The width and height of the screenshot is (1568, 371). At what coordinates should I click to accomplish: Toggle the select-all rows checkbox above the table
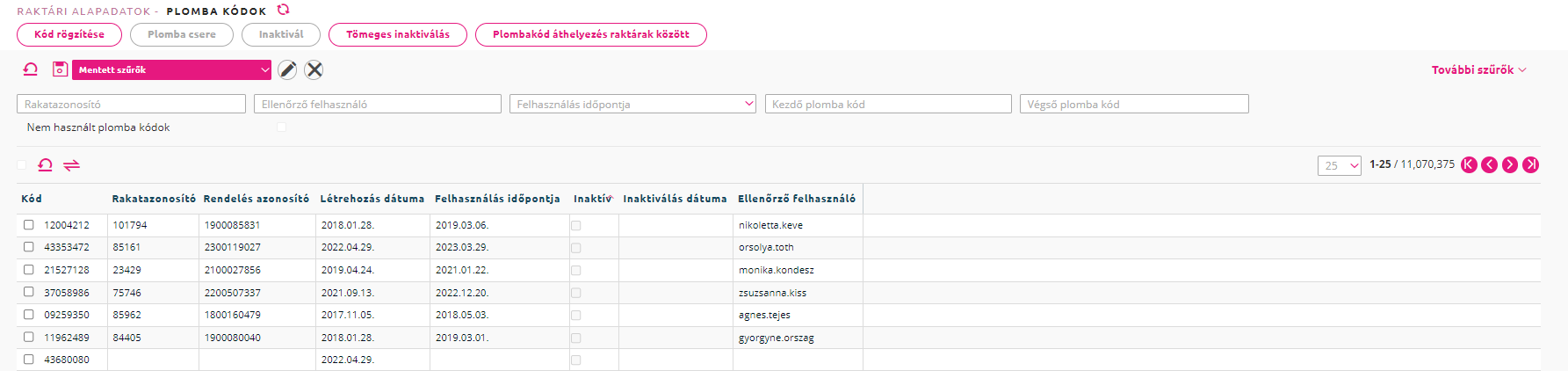22,164
